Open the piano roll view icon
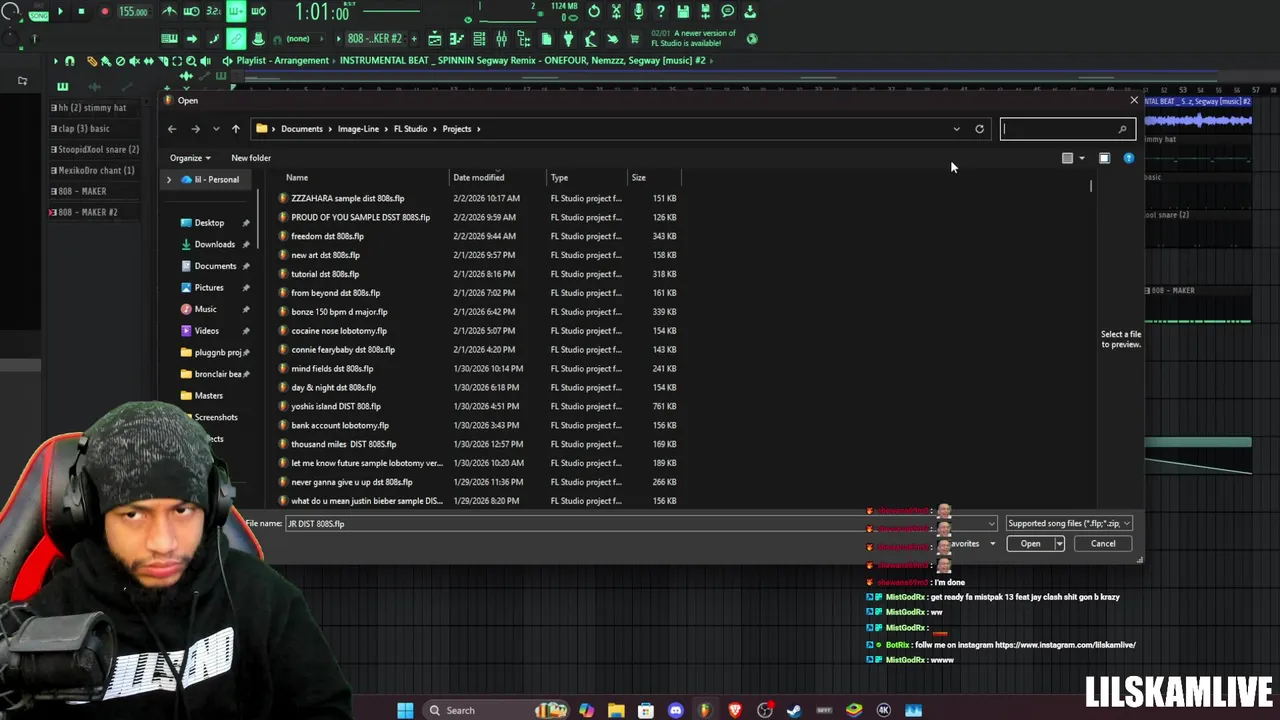This screenshot has width=1280, height=720. (x=457, y=38)
